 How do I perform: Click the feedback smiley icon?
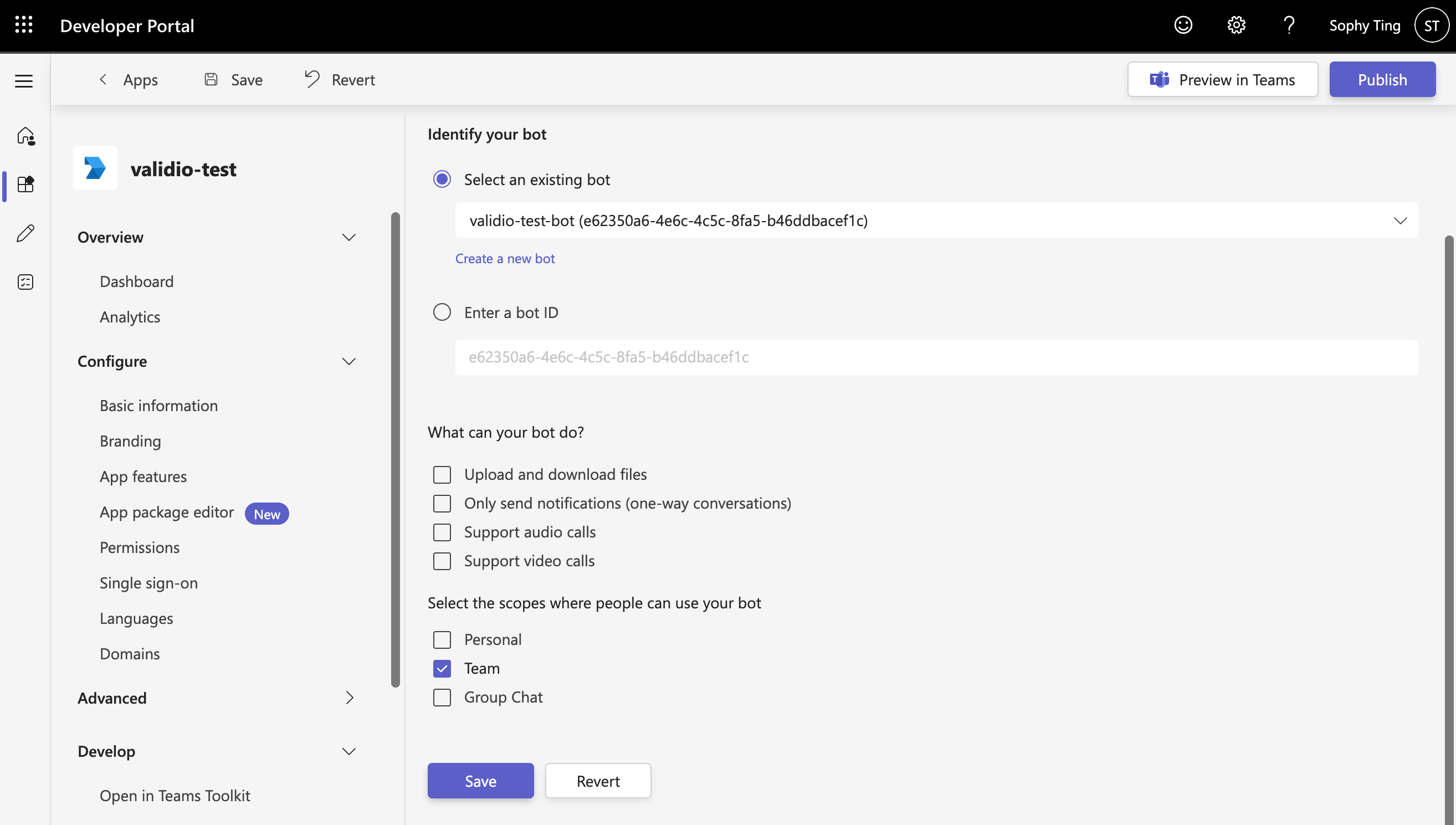tap(1183, 25)
